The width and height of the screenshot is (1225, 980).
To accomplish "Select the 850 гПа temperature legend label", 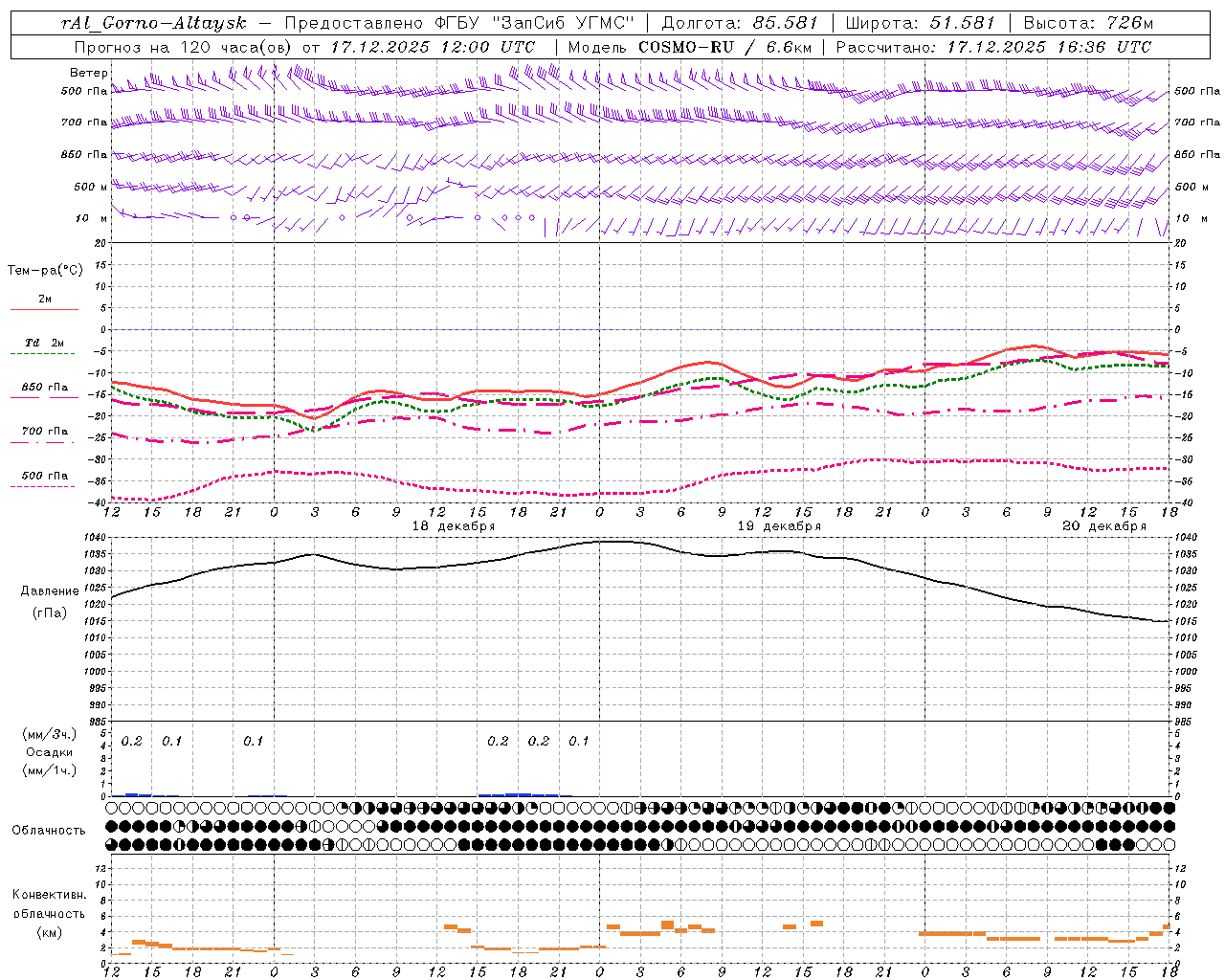I will pyautogui.click(x=44, y=388).
